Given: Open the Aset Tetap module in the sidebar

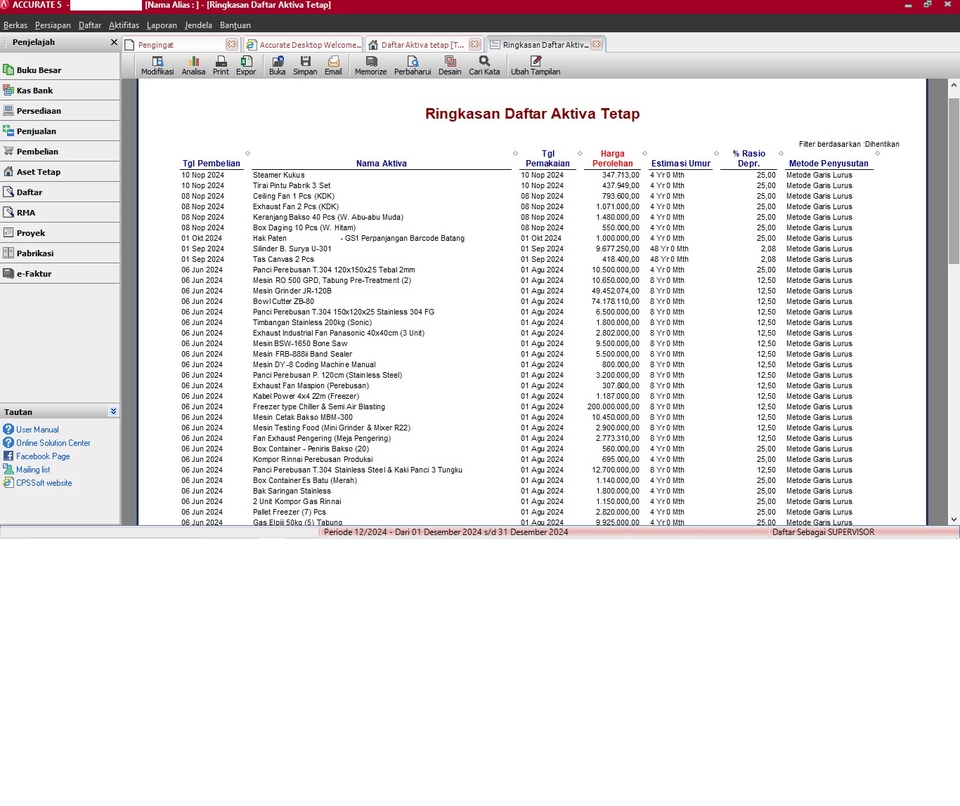Looking at the screenshot, I should [x=40, y=171].
